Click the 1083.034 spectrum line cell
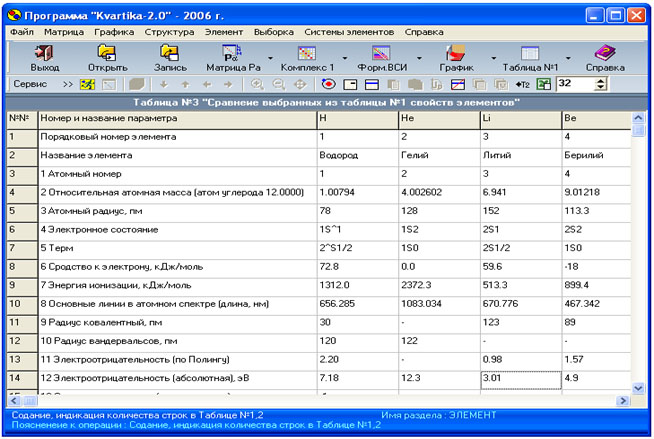 click(x=439, y=306)
